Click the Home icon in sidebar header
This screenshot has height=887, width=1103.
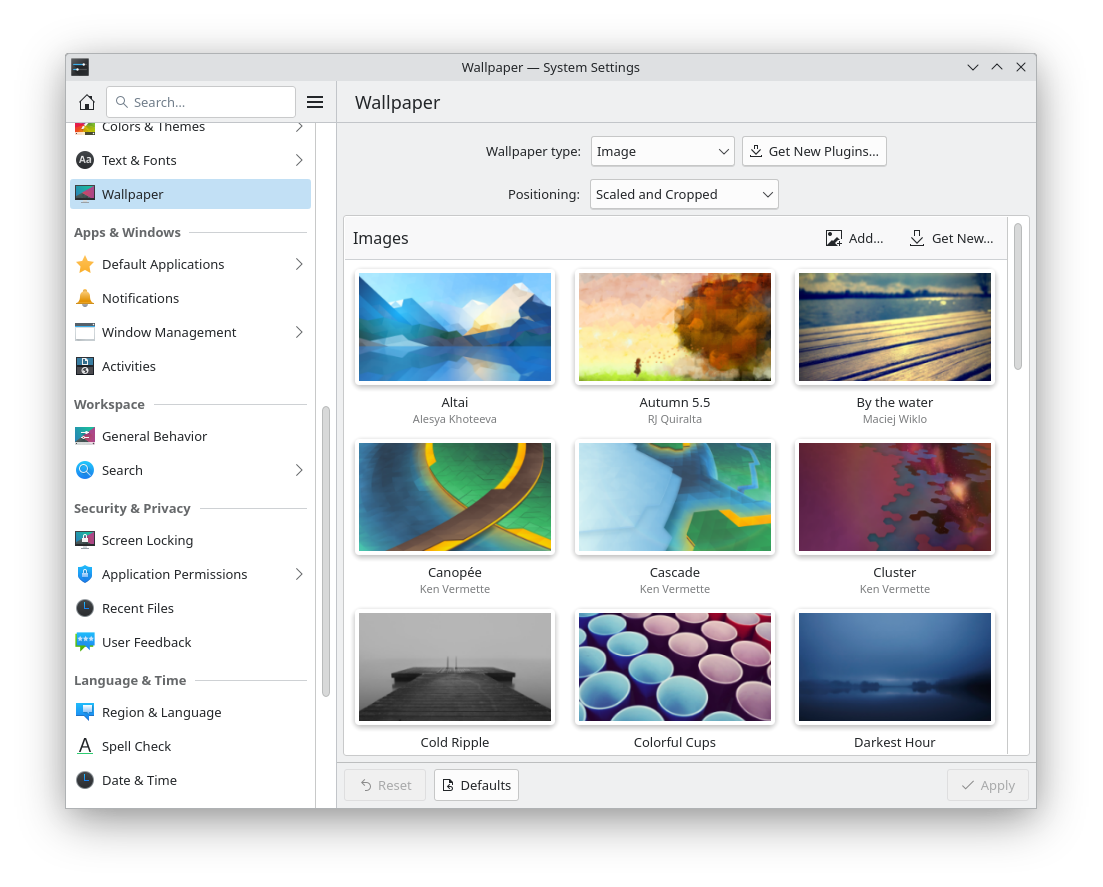point(87,102)
